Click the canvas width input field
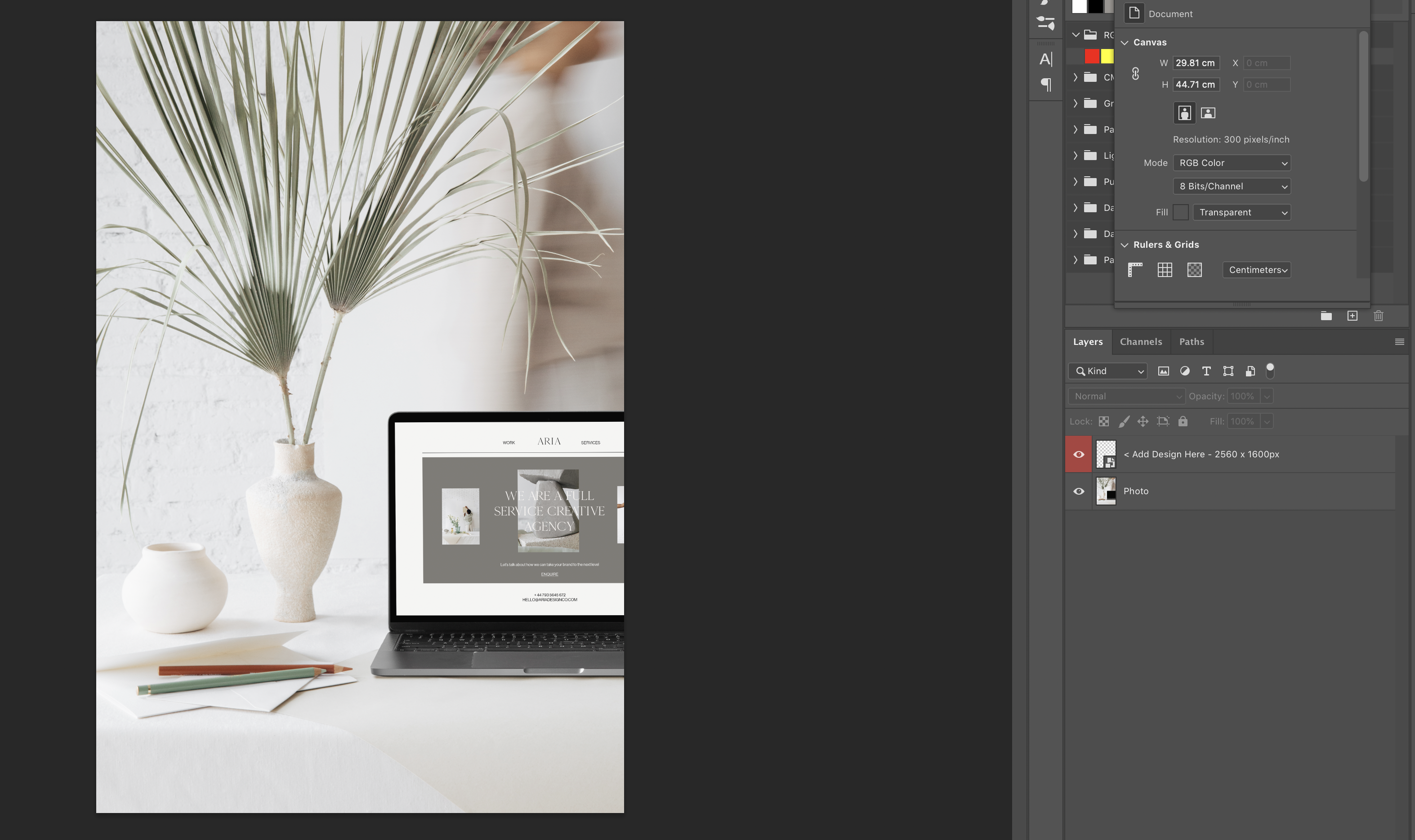Screen dimensions: 1415x840 pos(1196,63)
